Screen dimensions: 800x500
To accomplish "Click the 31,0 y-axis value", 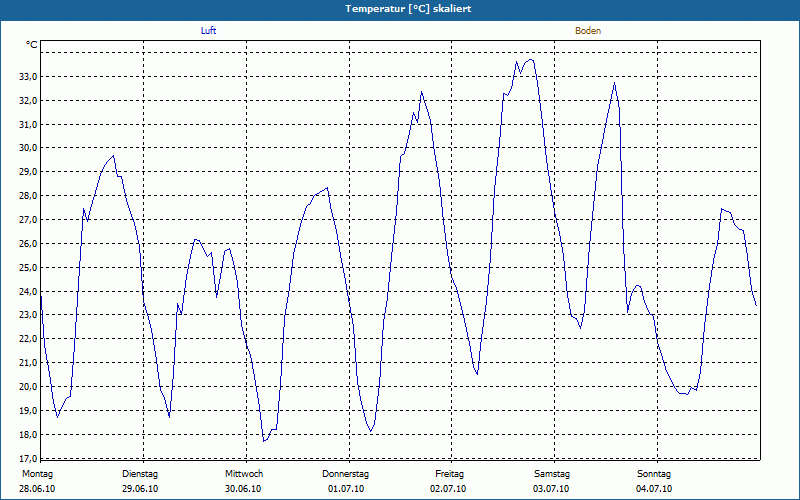I will pos(28,124).
